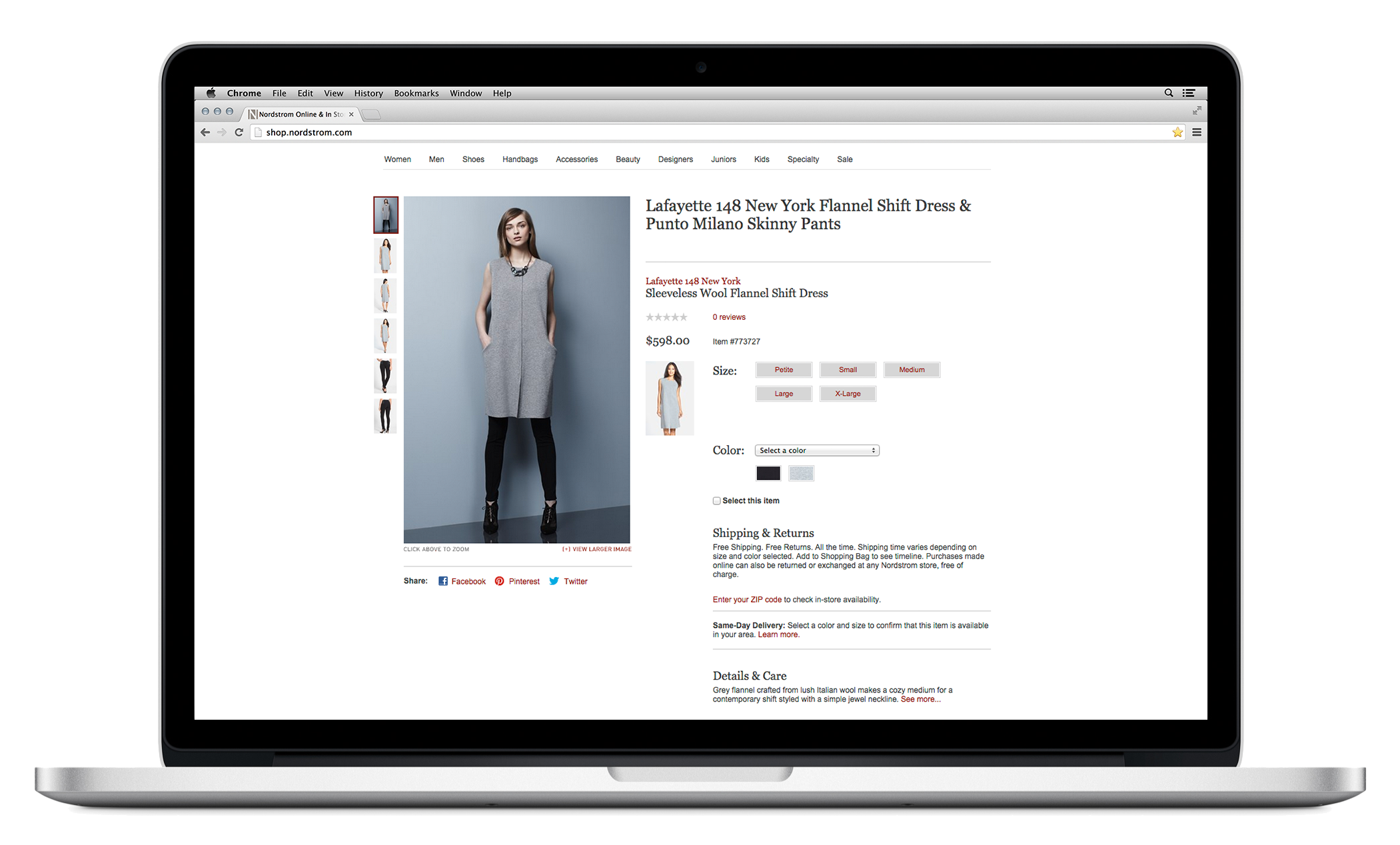Select the second dress thumbnail
The image size is (1400, 845).
tap(385, 255)
